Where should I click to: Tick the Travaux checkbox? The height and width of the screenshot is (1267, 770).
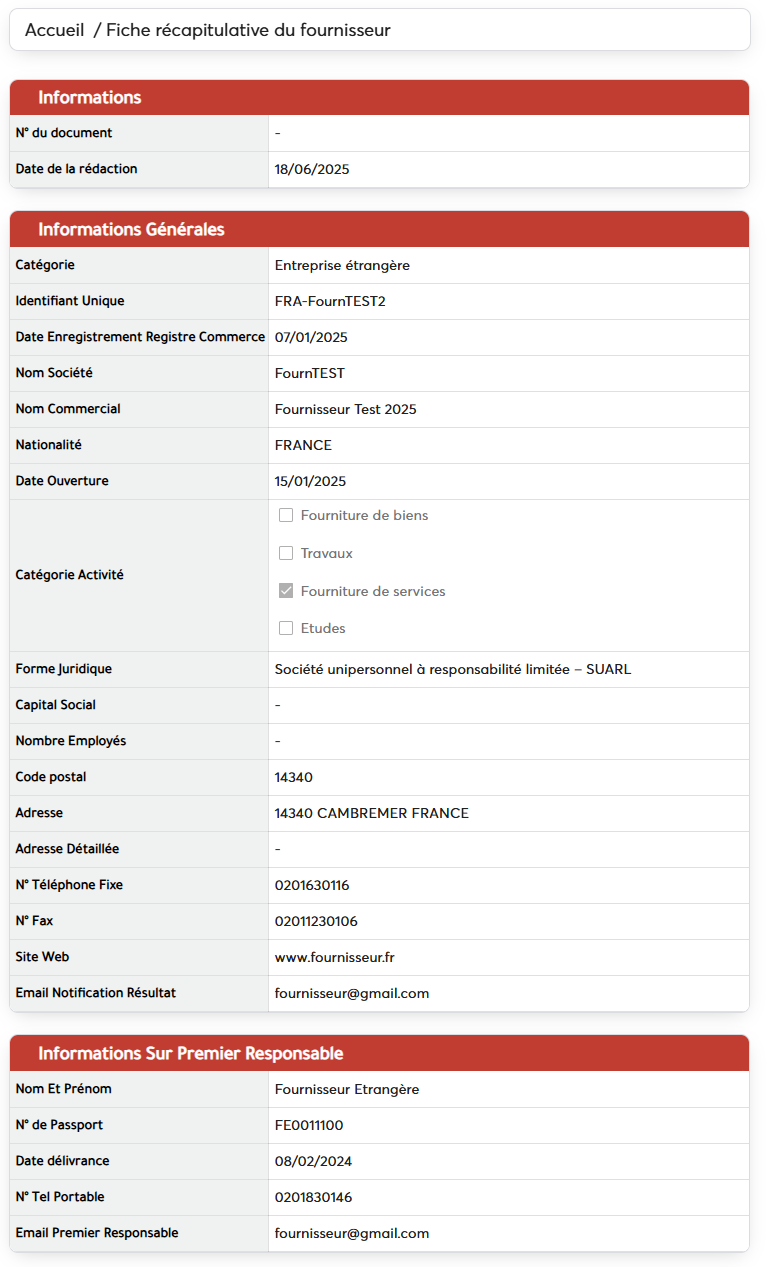click(x=286, y=553)
